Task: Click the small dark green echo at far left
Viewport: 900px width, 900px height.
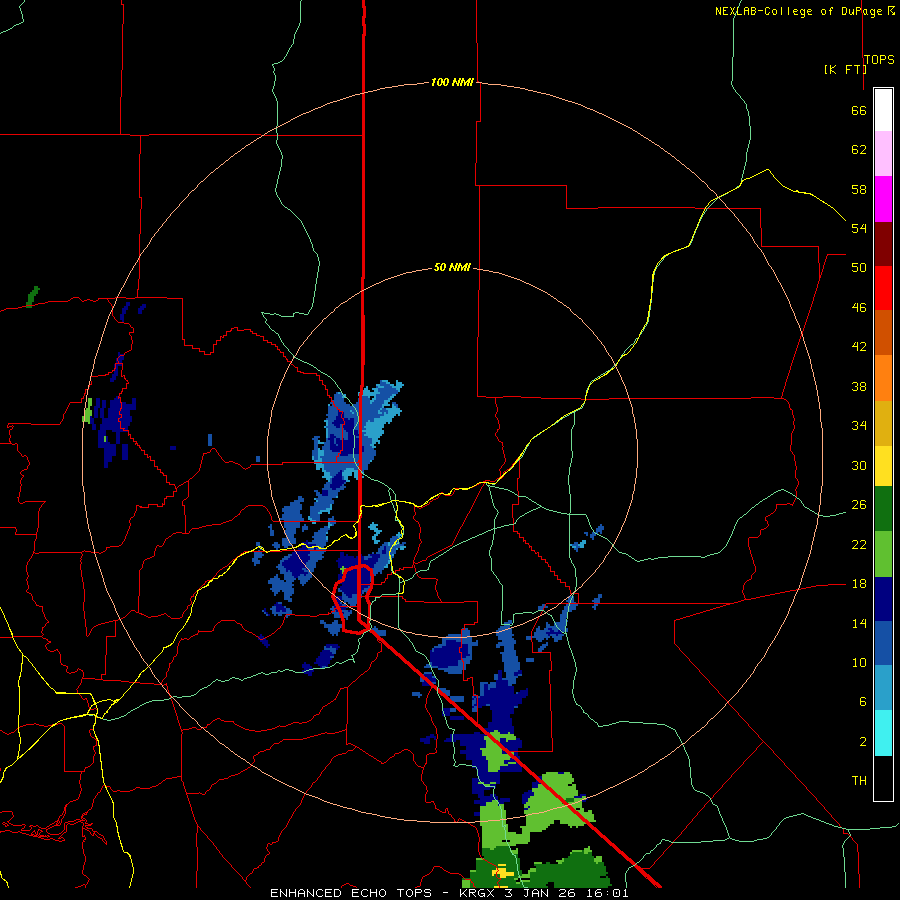Action: tap(32, 297)
